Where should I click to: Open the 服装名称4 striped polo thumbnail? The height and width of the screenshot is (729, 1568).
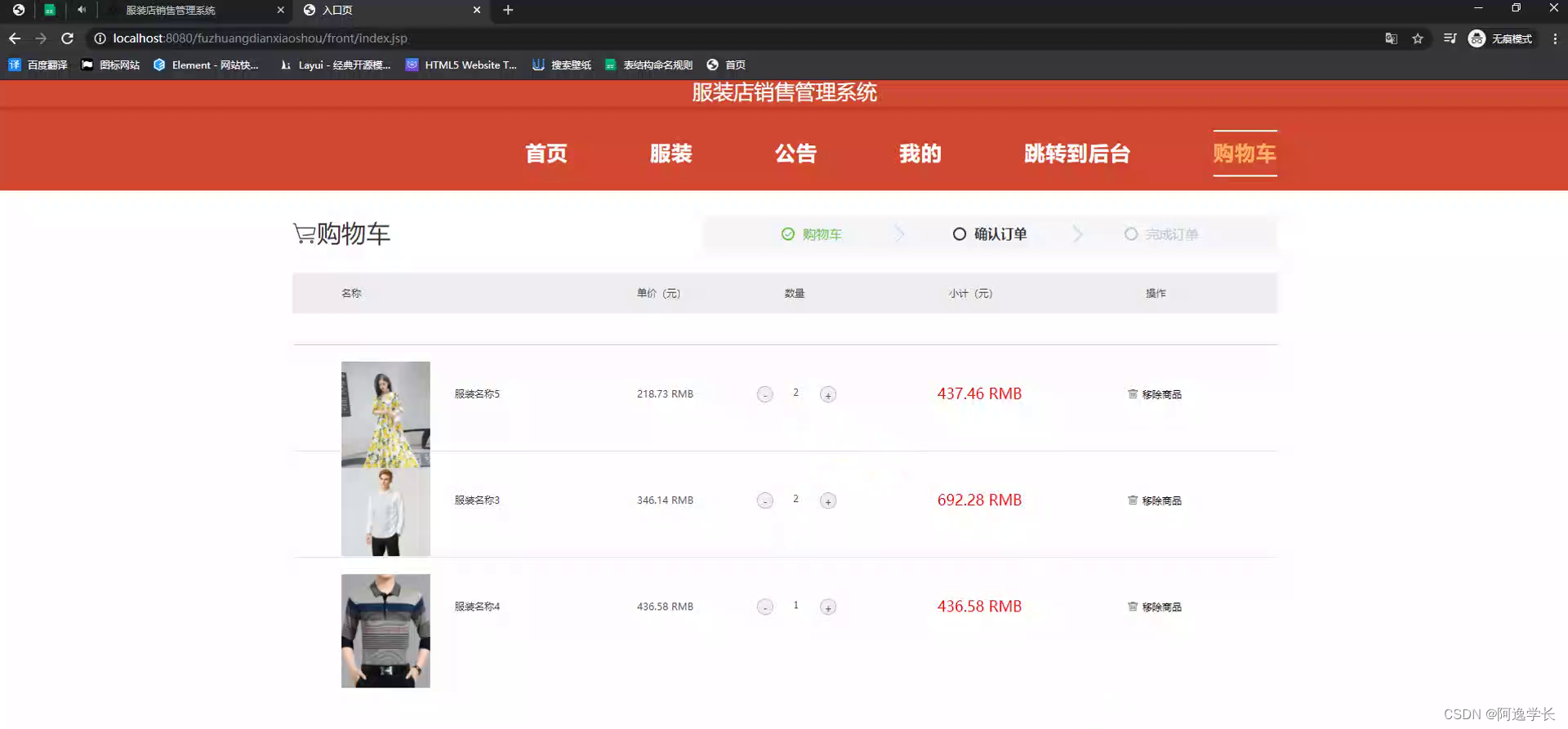click(385, 631)
